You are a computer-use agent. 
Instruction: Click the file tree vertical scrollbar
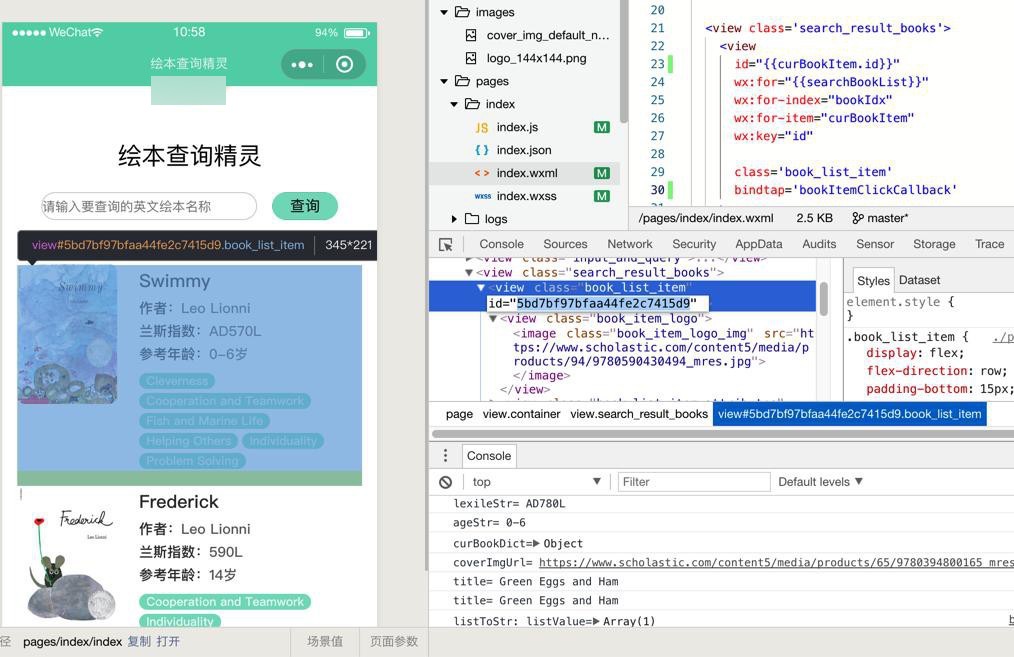pos(623,61)
